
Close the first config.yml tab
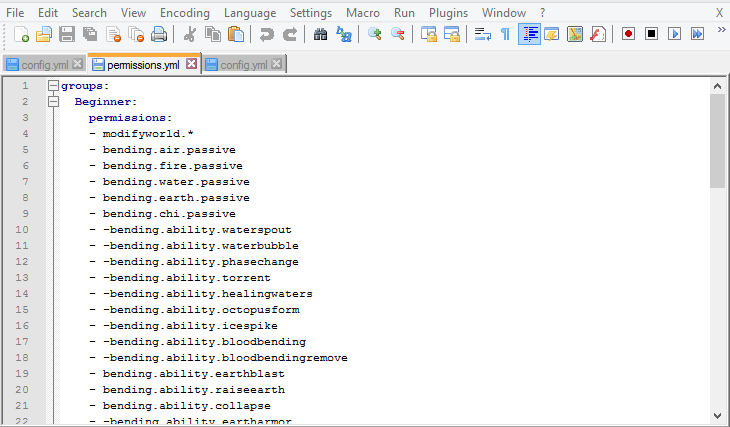click(78, 64)
